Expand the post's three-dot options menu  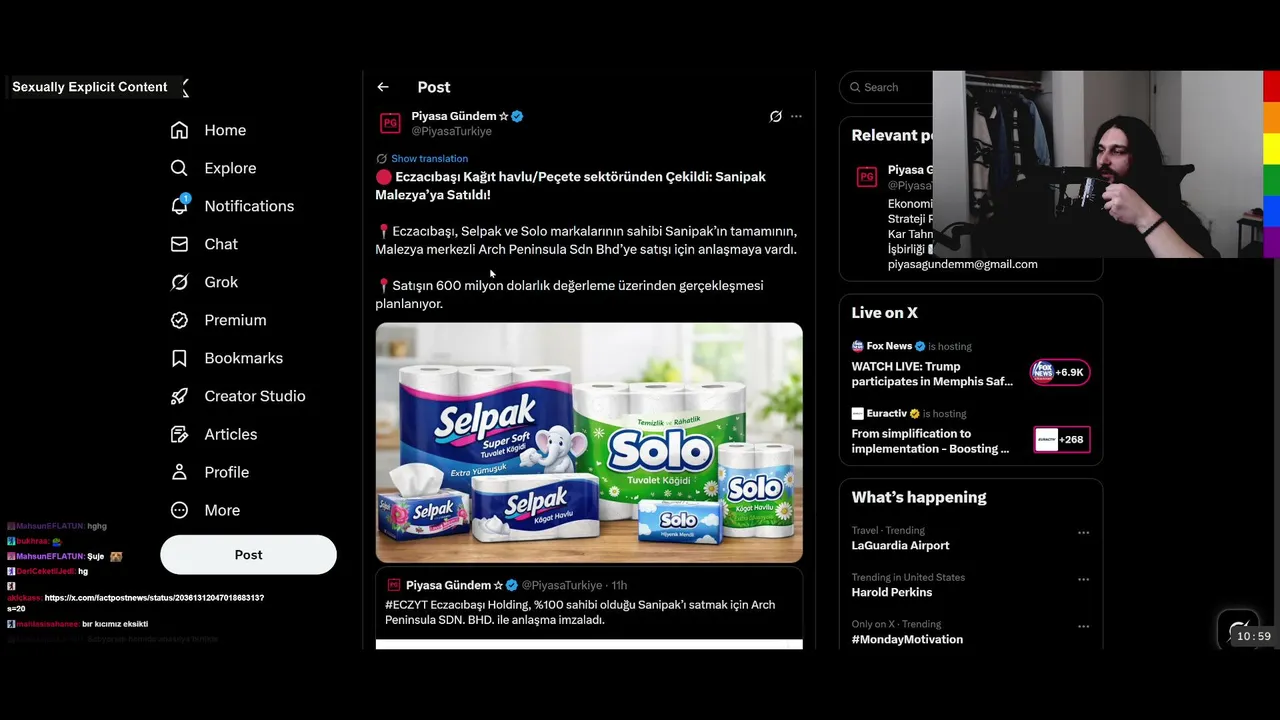click(796, 116)
